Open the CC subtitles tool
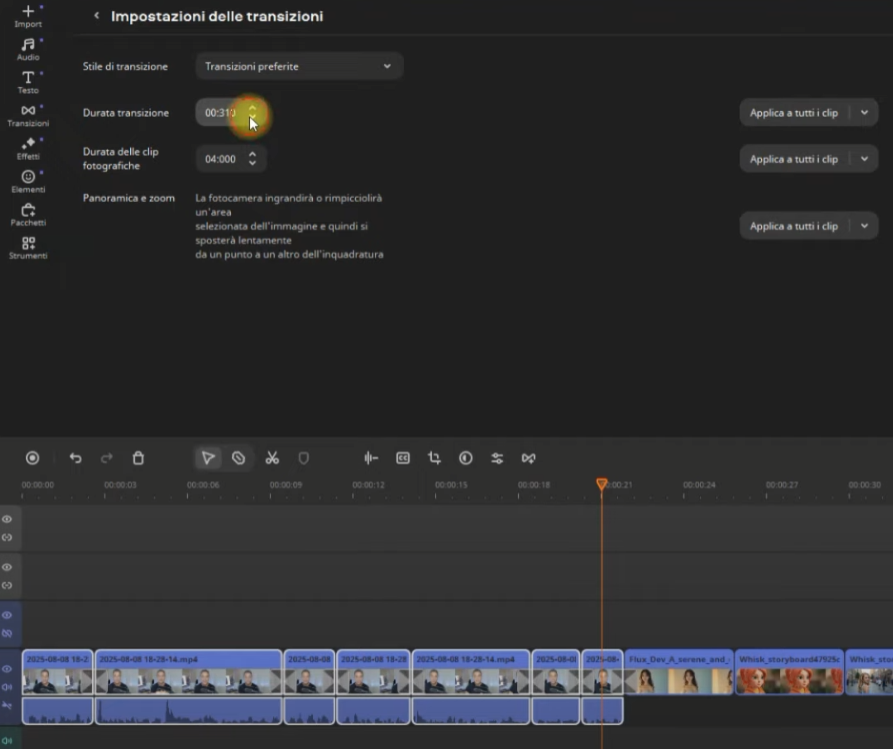Viewport: 893px width, 749px height. click(x=403, y=458)
